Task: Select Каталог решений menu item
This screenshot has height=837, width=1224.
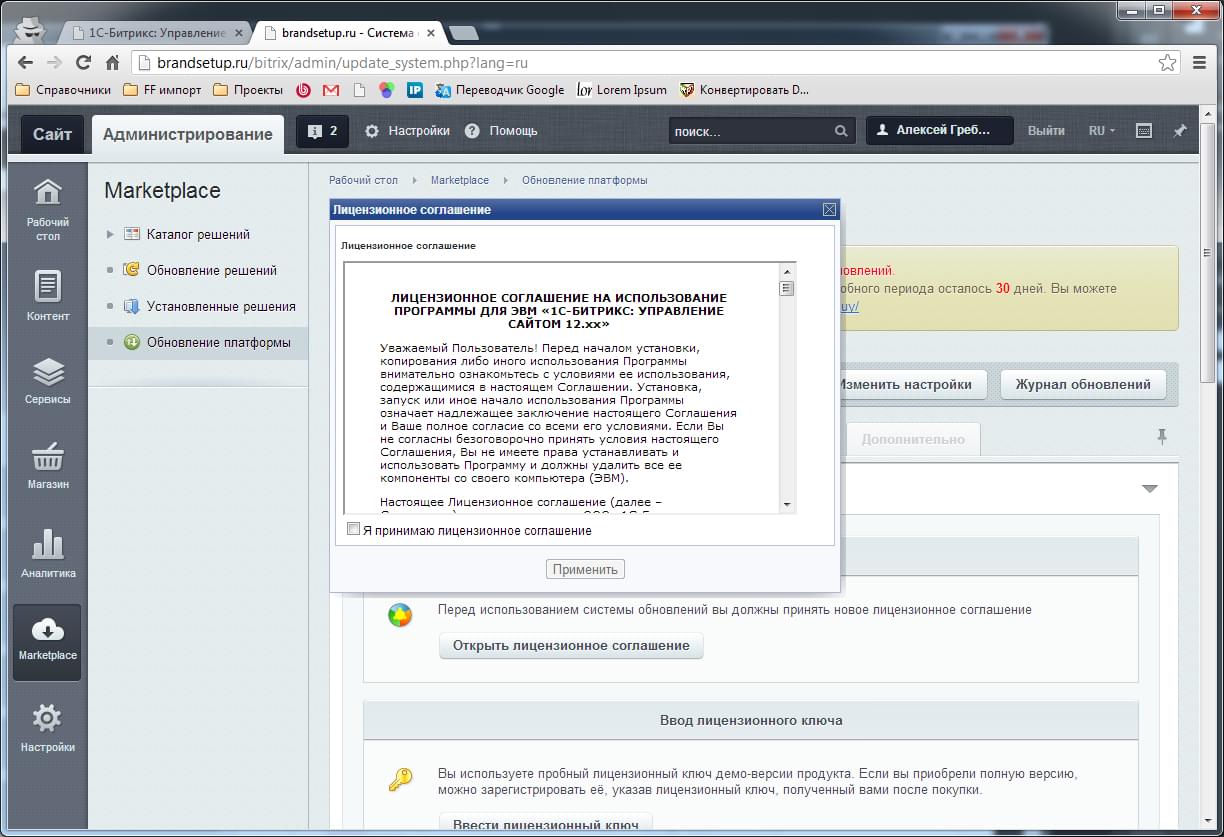Action: tap(198, 234)
